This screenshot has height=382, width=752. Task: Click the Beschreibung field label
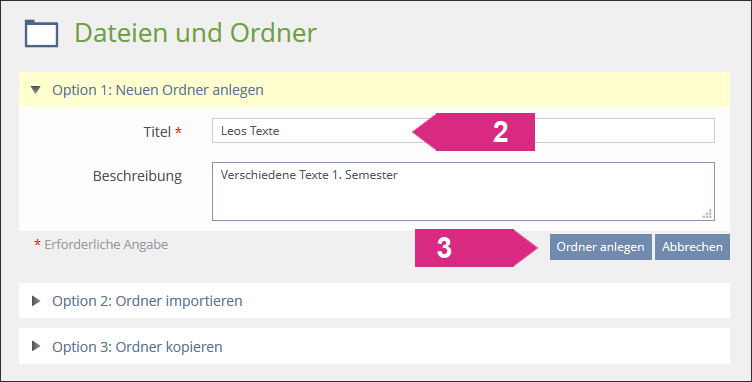(137, 176)
